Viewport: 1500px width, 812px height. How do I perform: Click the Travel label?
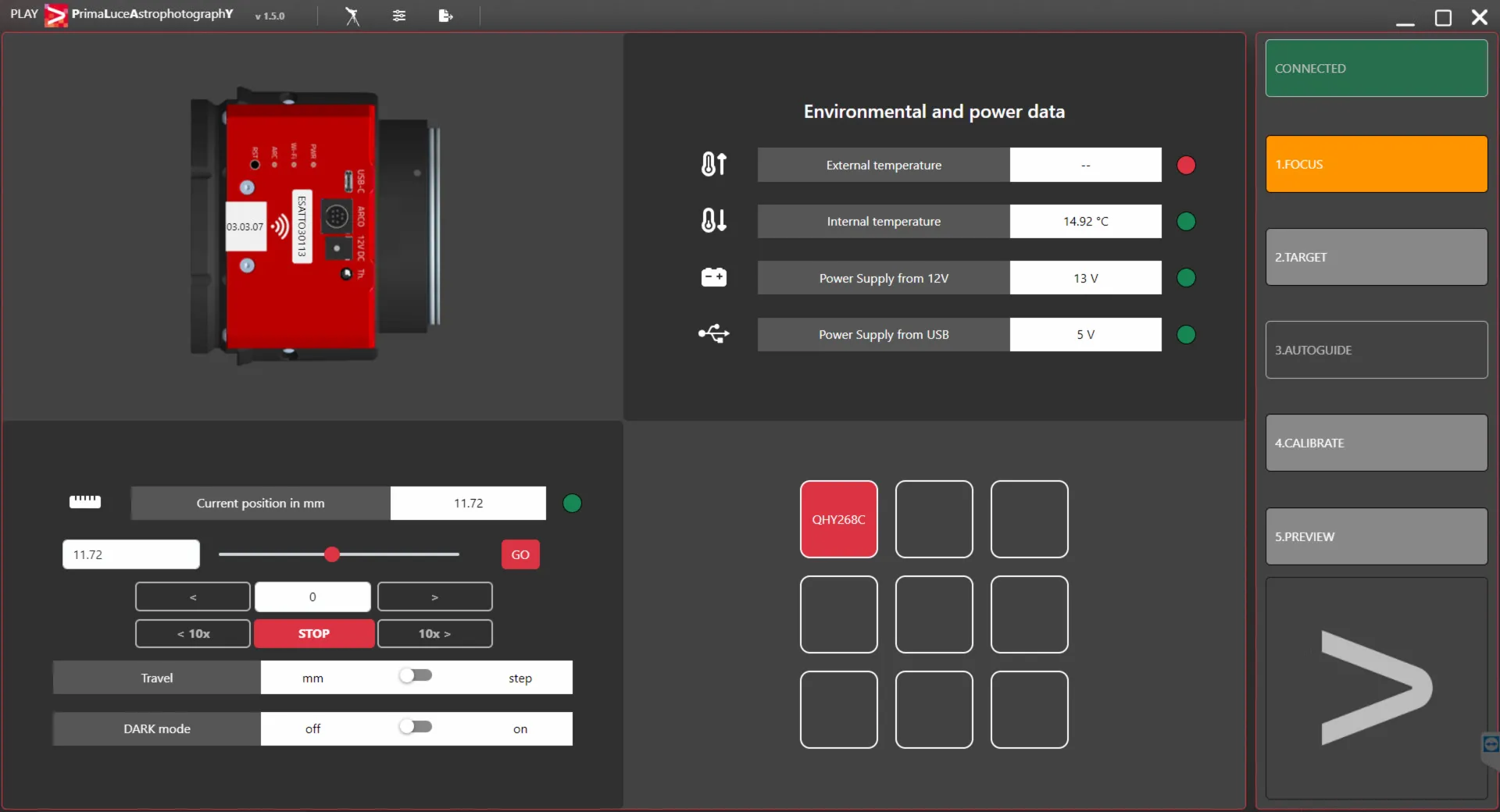[157, 678]
